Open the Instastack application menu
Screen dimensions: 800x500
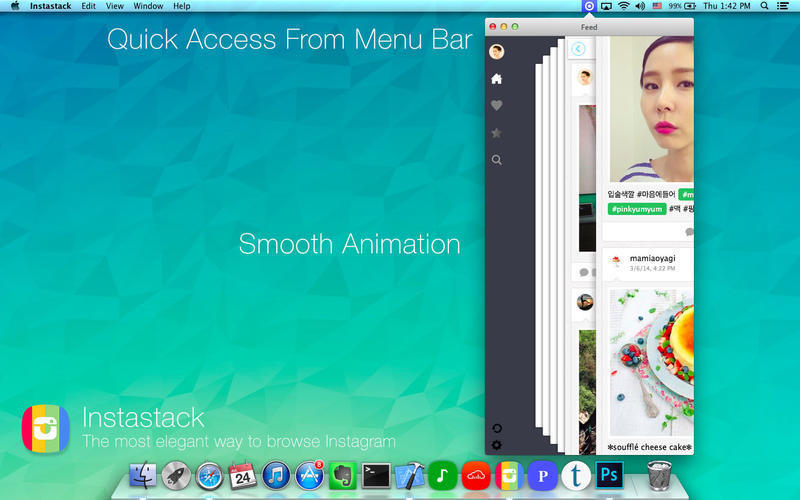[51, 6]
